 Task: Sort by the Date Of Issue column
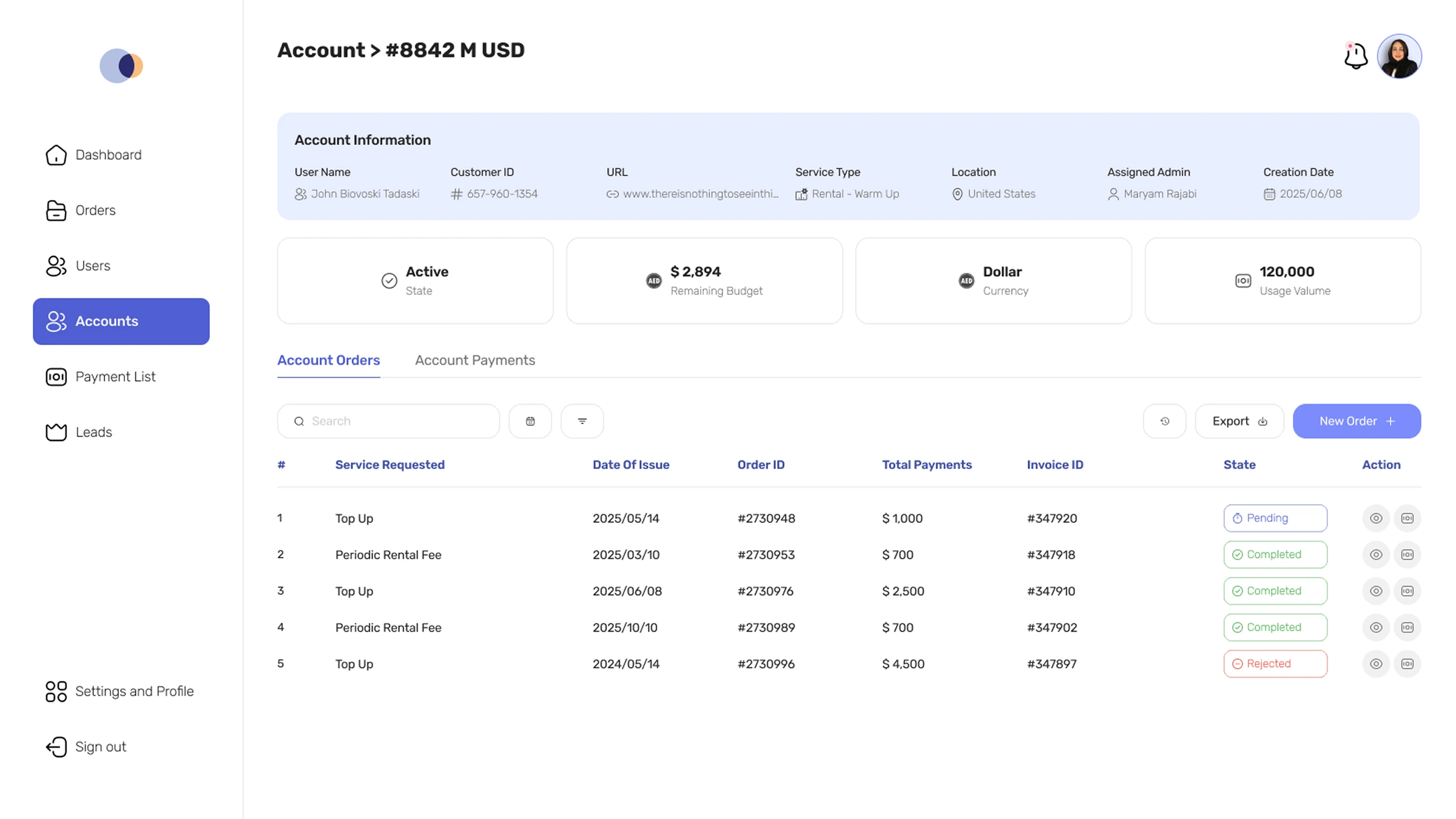click(631, 465)
